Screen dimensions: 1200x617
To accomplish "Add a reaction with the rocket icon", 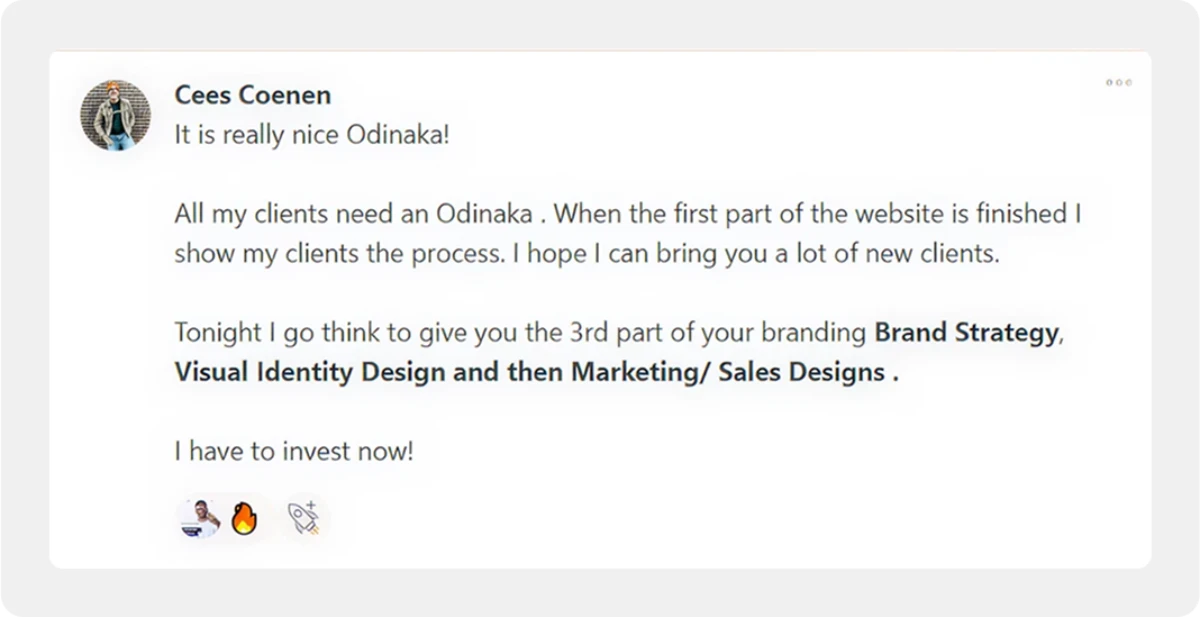I will pyautogui.click(x=303, y=518).
